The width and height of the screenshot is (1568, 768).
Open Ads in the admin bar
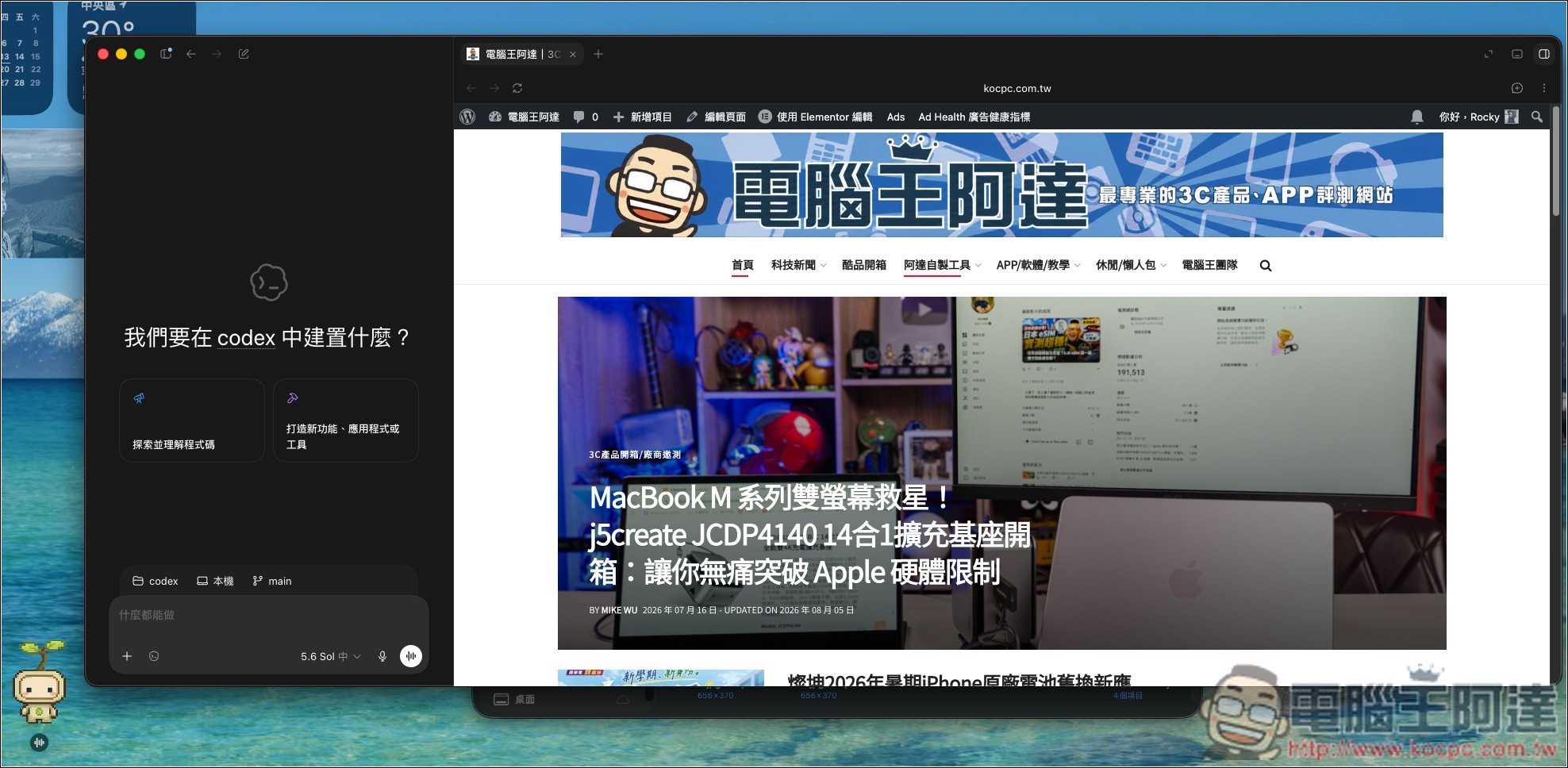point(896,117)
